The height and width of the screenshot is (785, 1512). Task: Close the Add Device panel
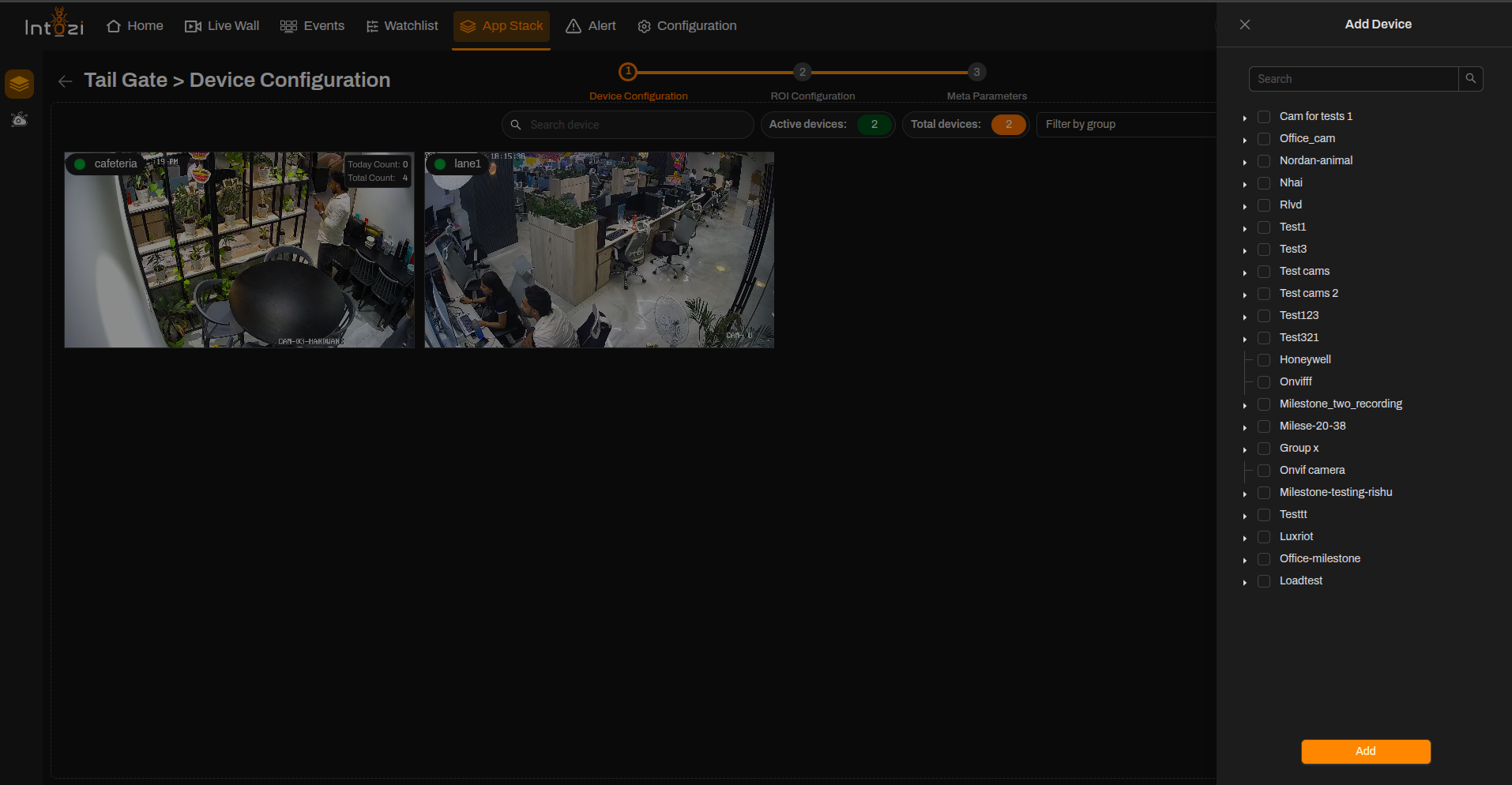tap(1245, 24)
